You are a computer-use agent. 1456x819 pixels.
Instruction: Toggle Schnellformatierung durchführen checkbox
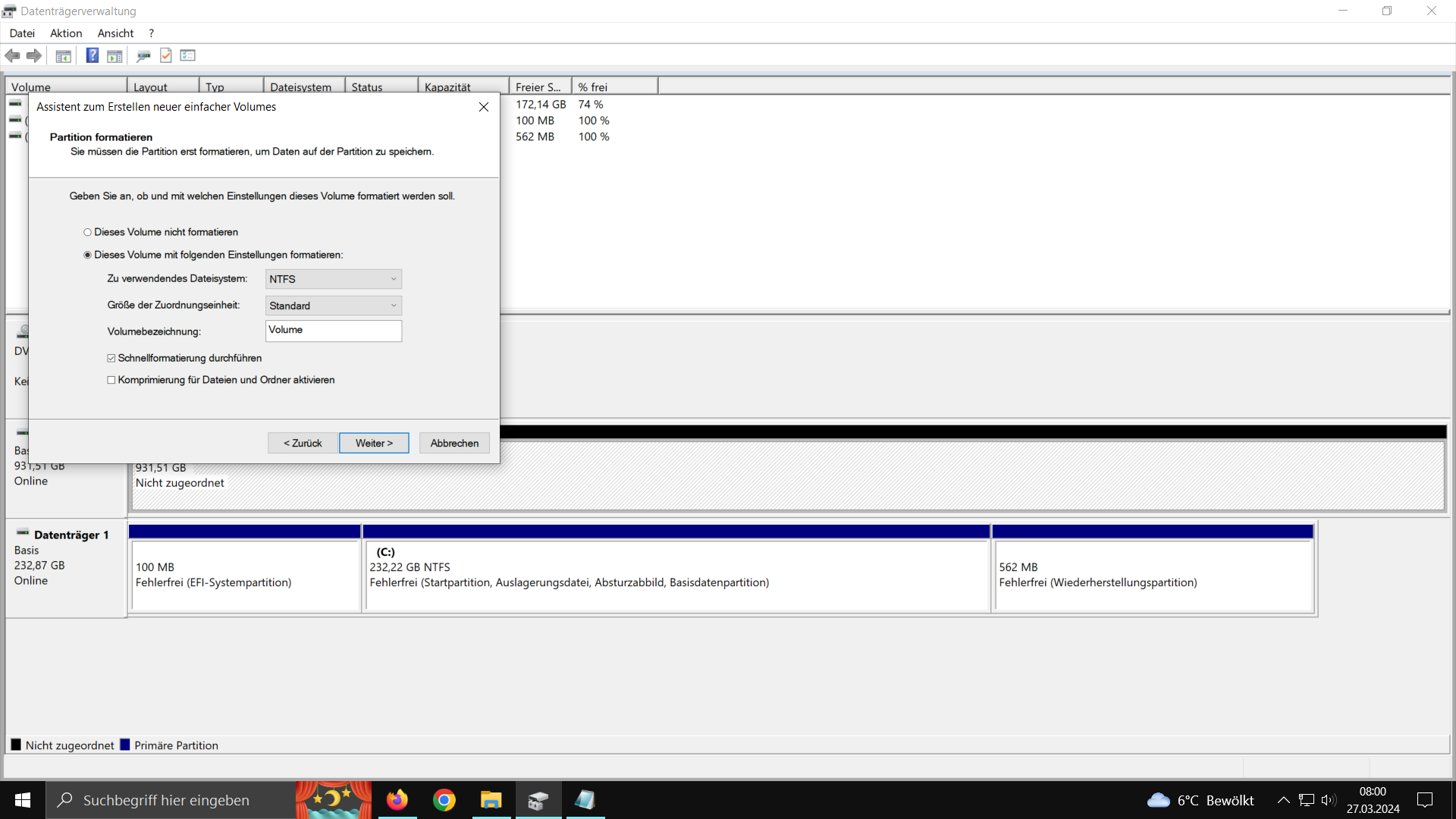click(x=111, y=358)
